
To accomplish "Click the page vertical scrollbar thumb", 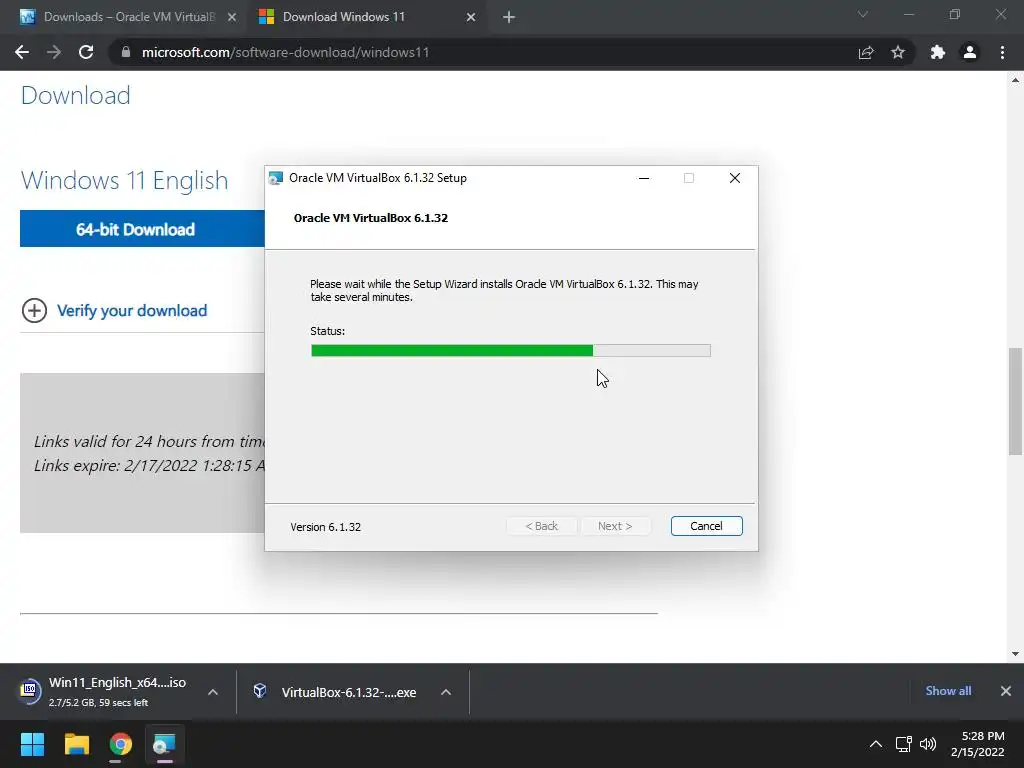I will [x=1015, y=401].
